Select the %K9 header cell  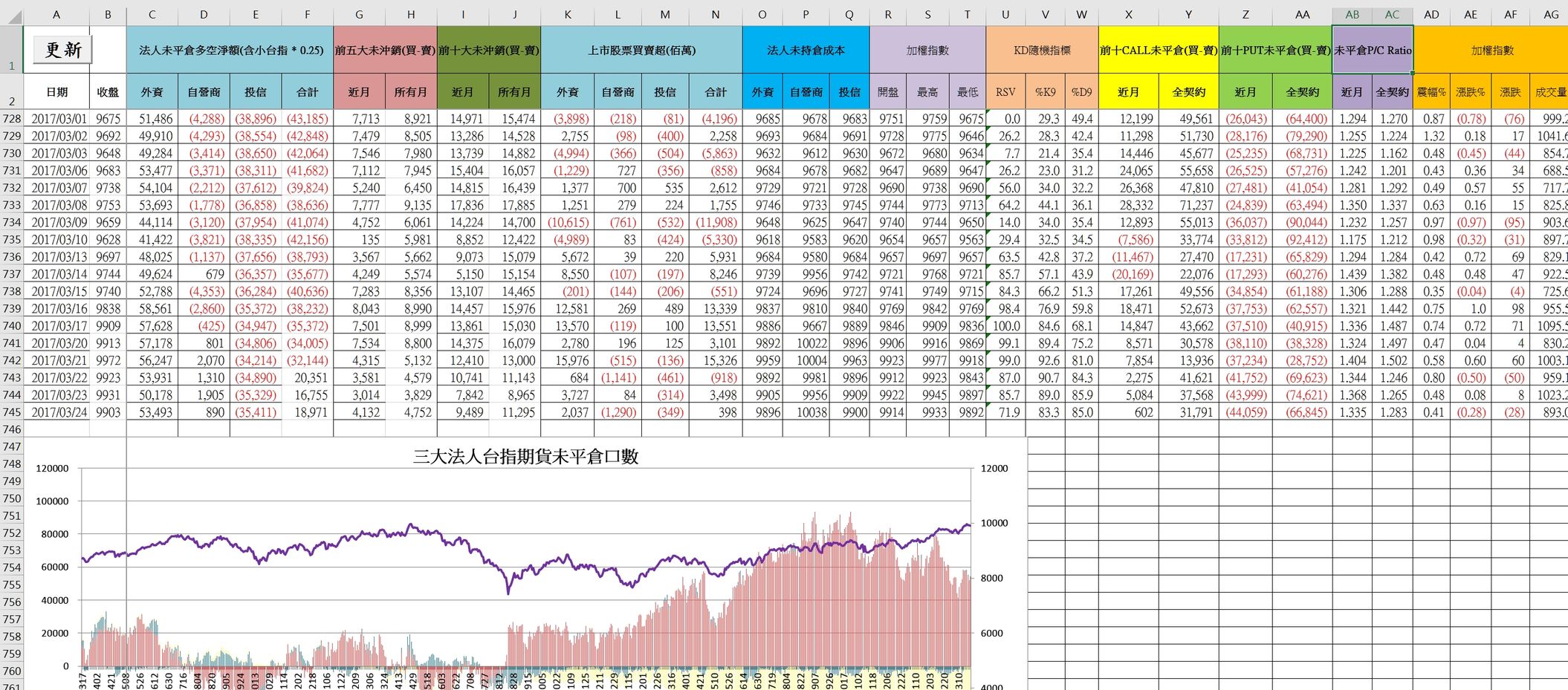tap(1045, 92)
